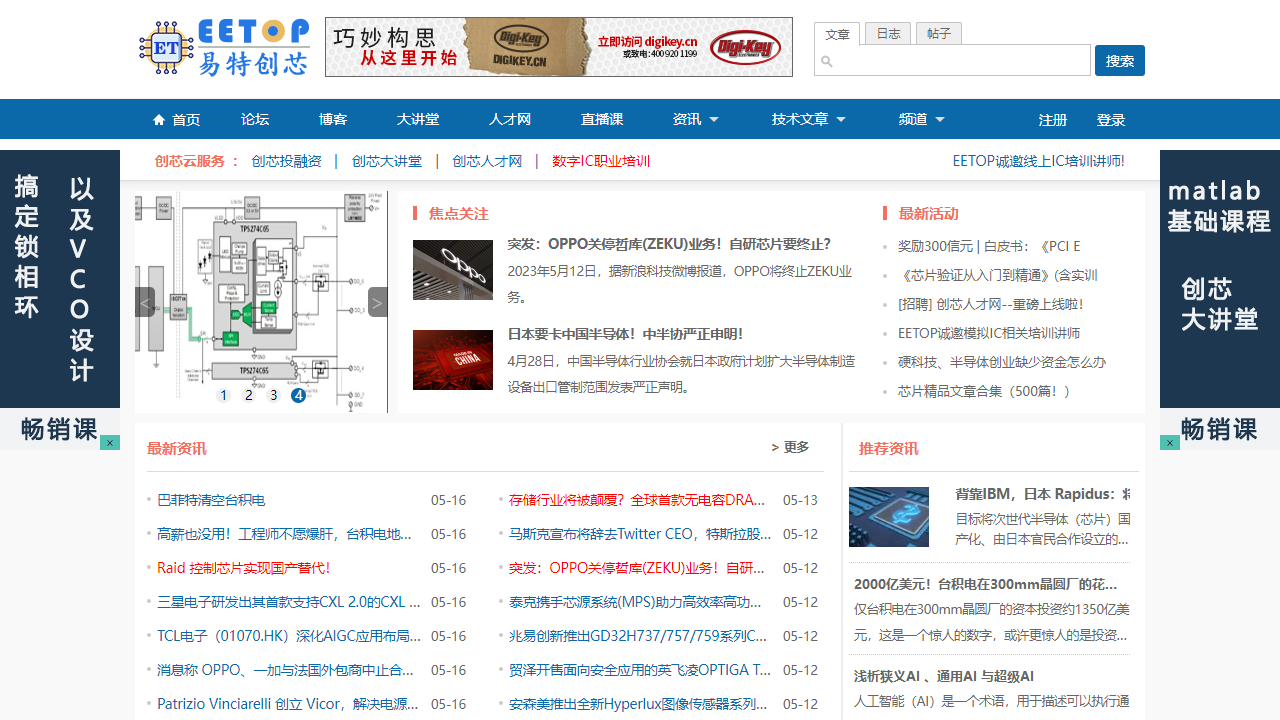Viewport: 1280px width, 720px height.
Task: Switch to the 日志 search tab
Action: (888, 33)
